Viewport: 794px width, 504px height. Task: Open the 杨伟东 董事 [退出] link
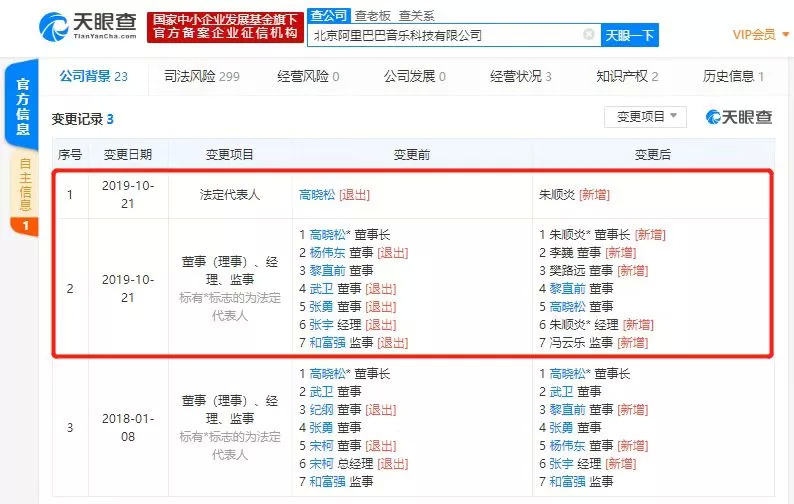(359, 253)
